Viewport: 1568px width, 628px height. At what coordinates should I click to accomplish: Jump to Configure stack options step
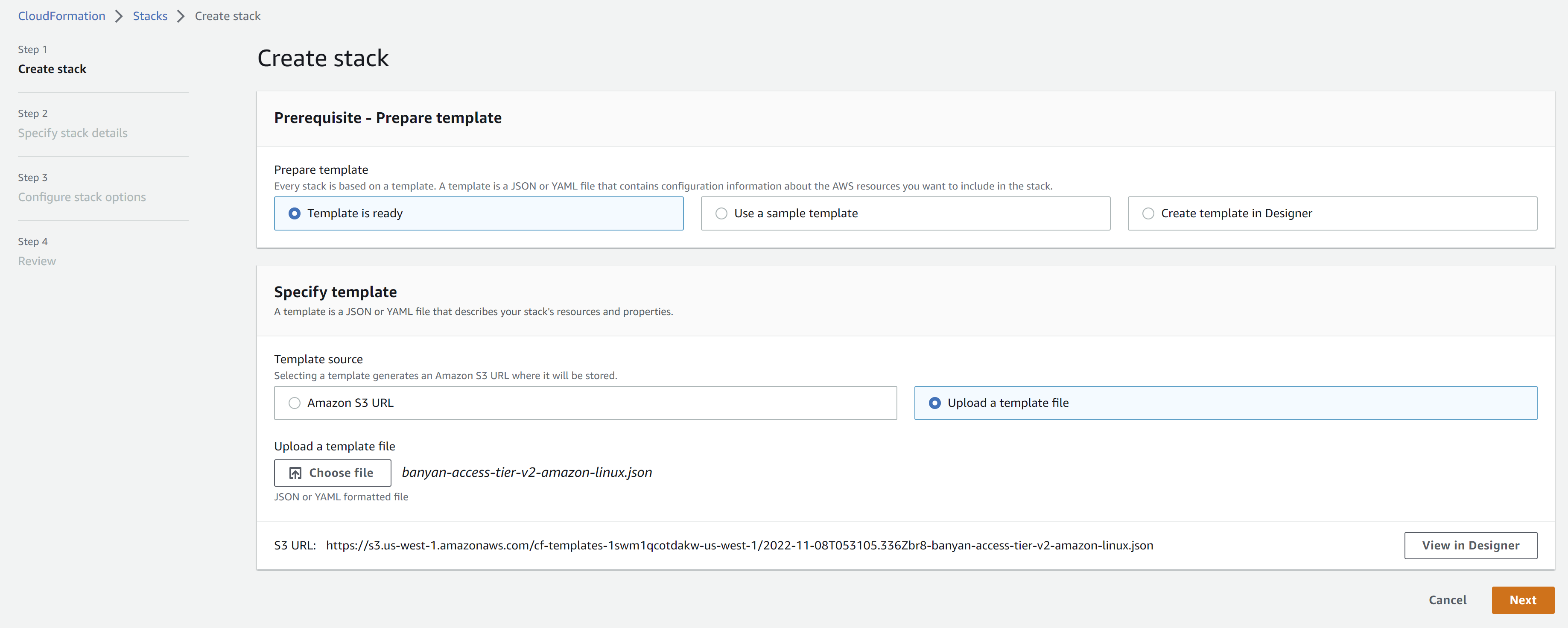(82, 197)
